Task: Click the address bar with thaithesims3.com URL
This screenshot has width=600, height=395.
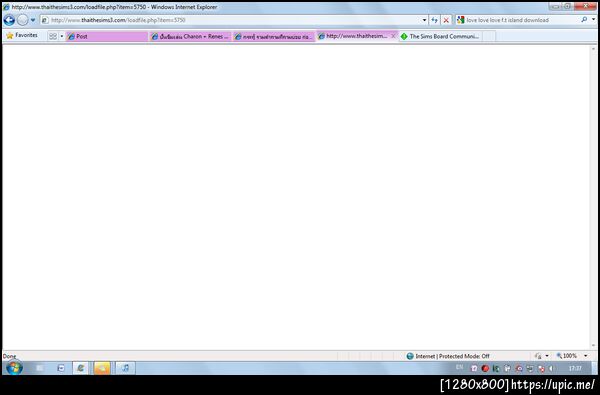Action: pos(231,20)
